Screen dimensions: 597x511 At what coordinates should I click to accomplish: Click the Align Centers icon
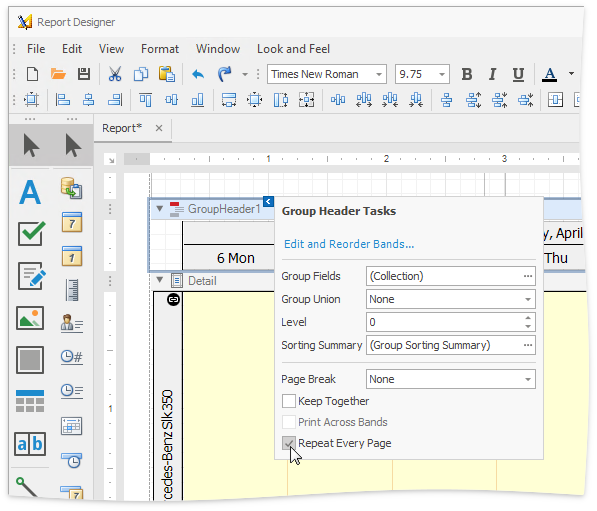tap(89, 100)
